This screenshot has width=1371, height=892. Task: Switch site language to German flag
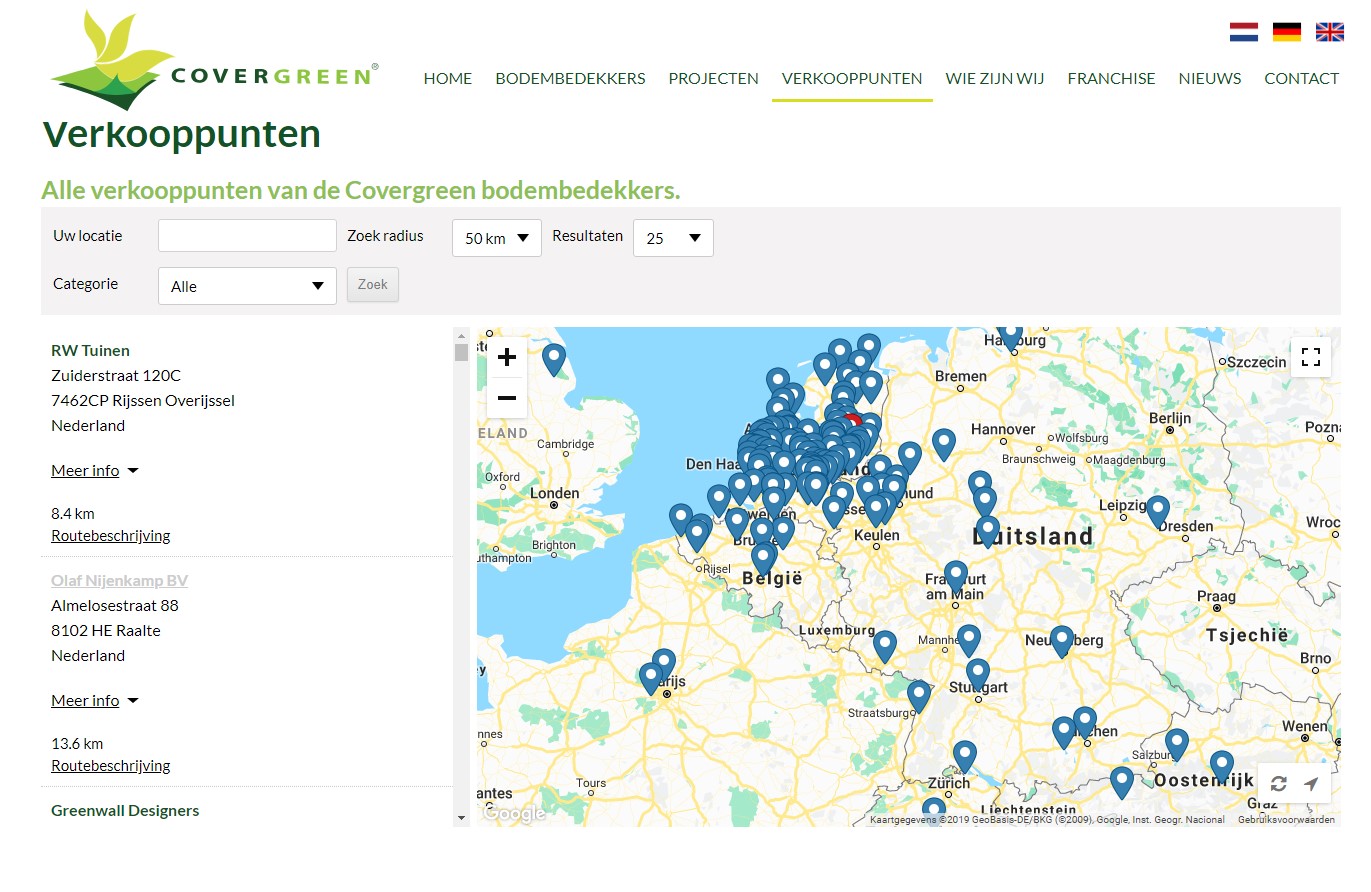(x=1287, y=32)
